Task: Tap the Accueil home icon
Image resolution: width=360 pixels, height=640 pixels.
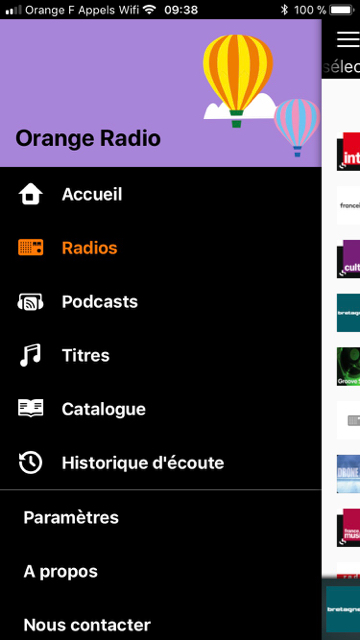Action: [31, 194]
